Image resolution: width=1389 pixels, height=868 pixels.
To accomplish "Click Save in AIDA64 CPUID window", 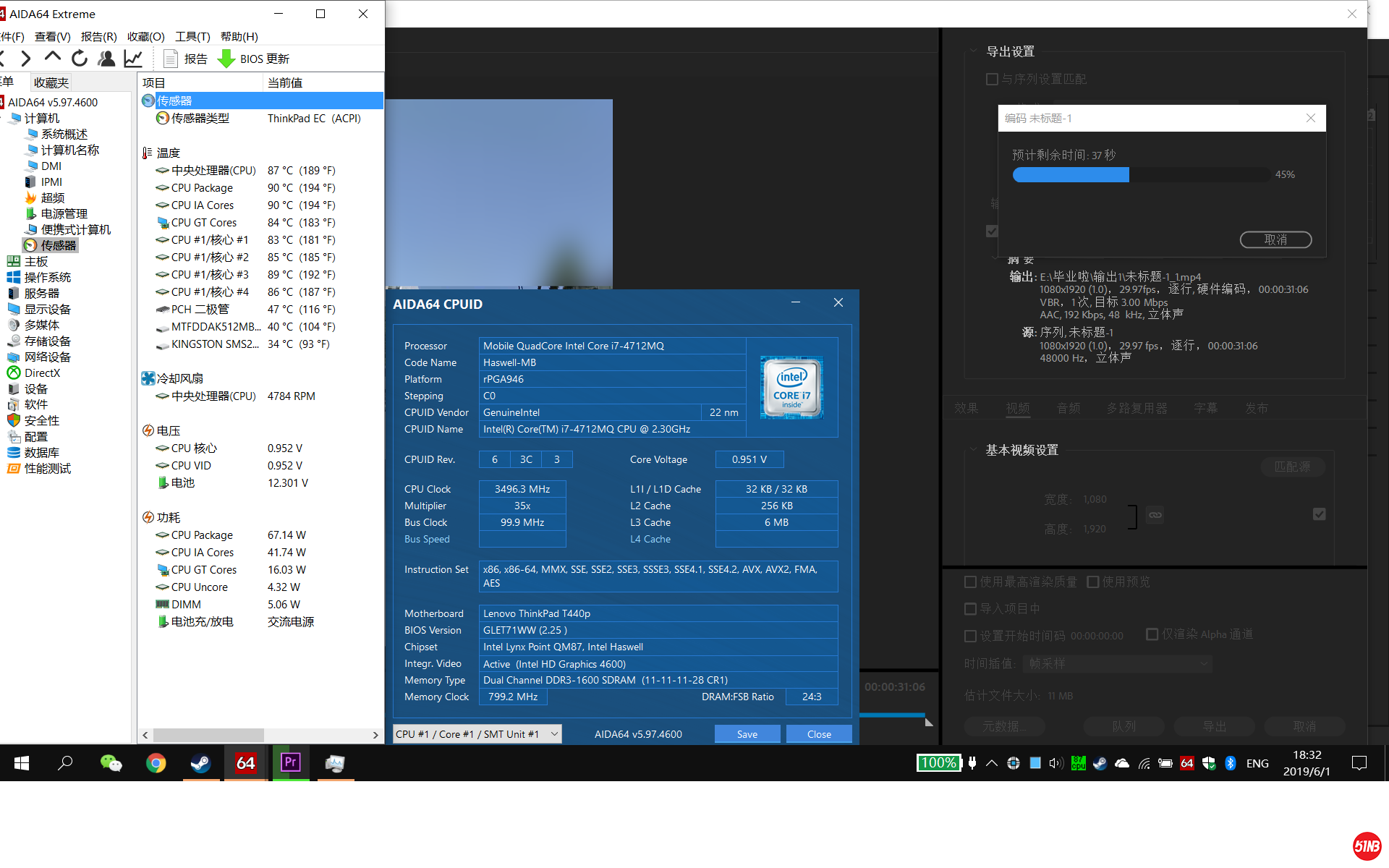I will tap(747, 734).
